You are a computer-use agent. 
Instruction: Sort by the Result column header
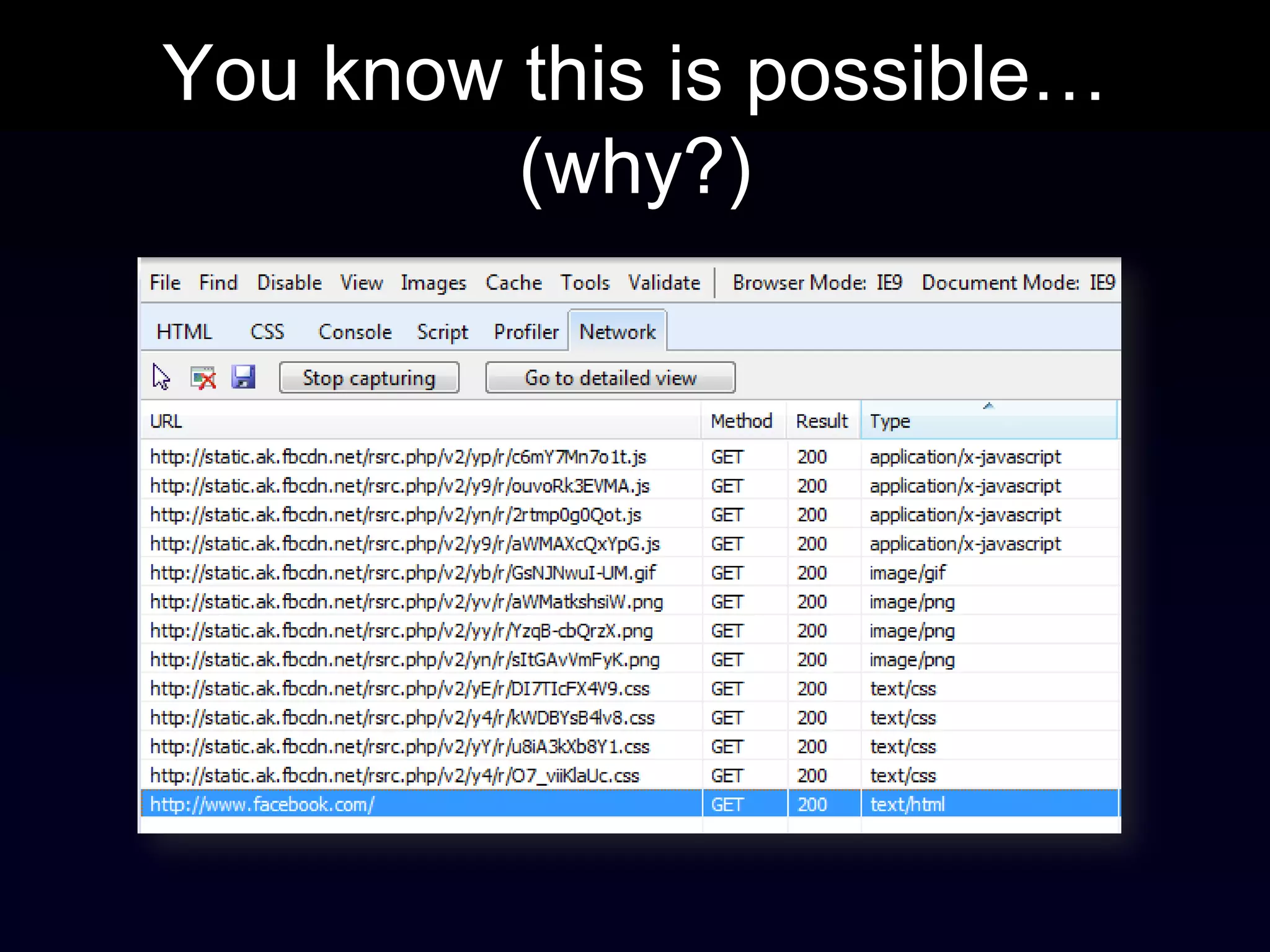pos(822,421)
